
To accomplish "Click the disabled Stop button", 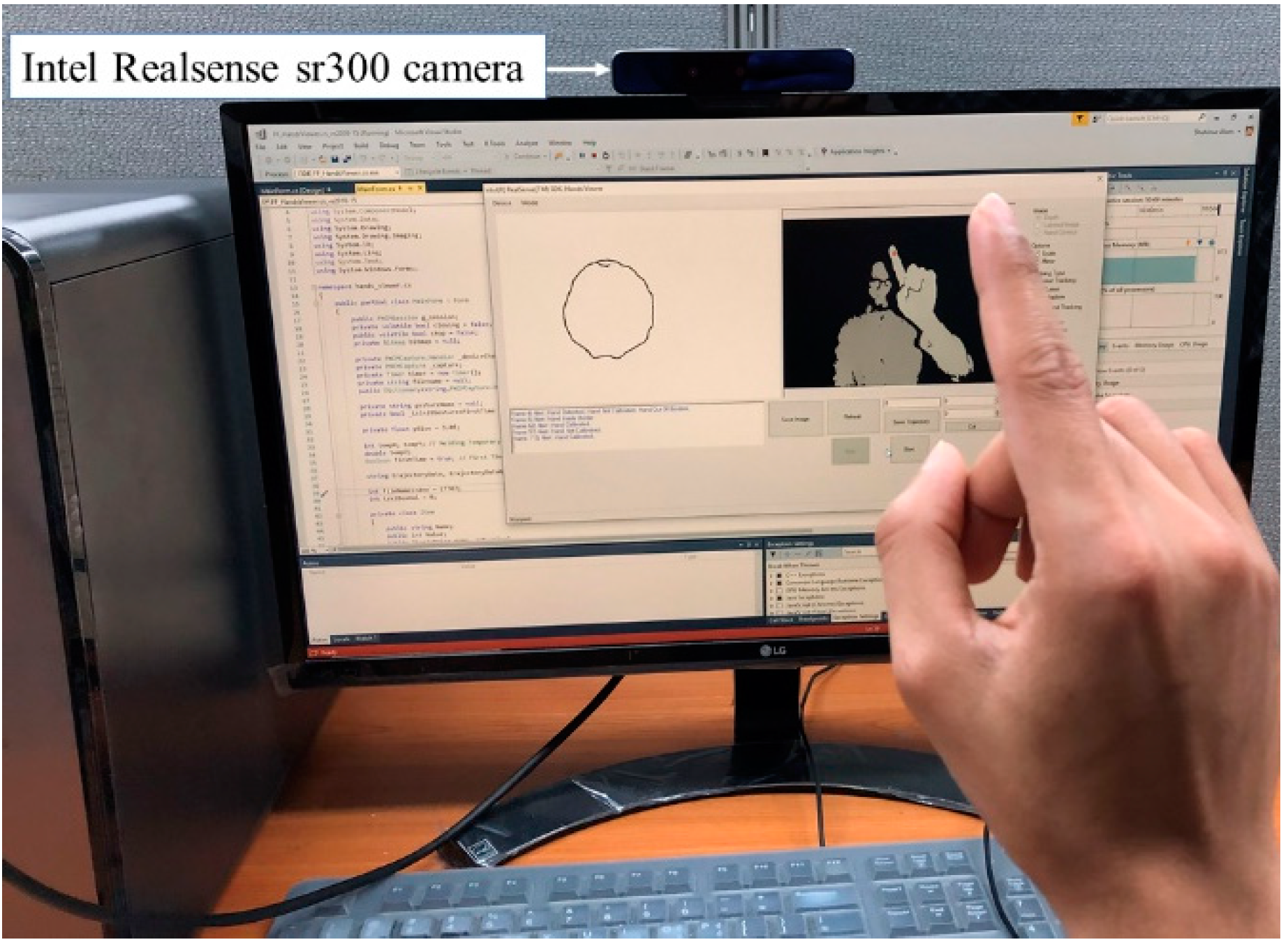I will click(x=850, y=451).
